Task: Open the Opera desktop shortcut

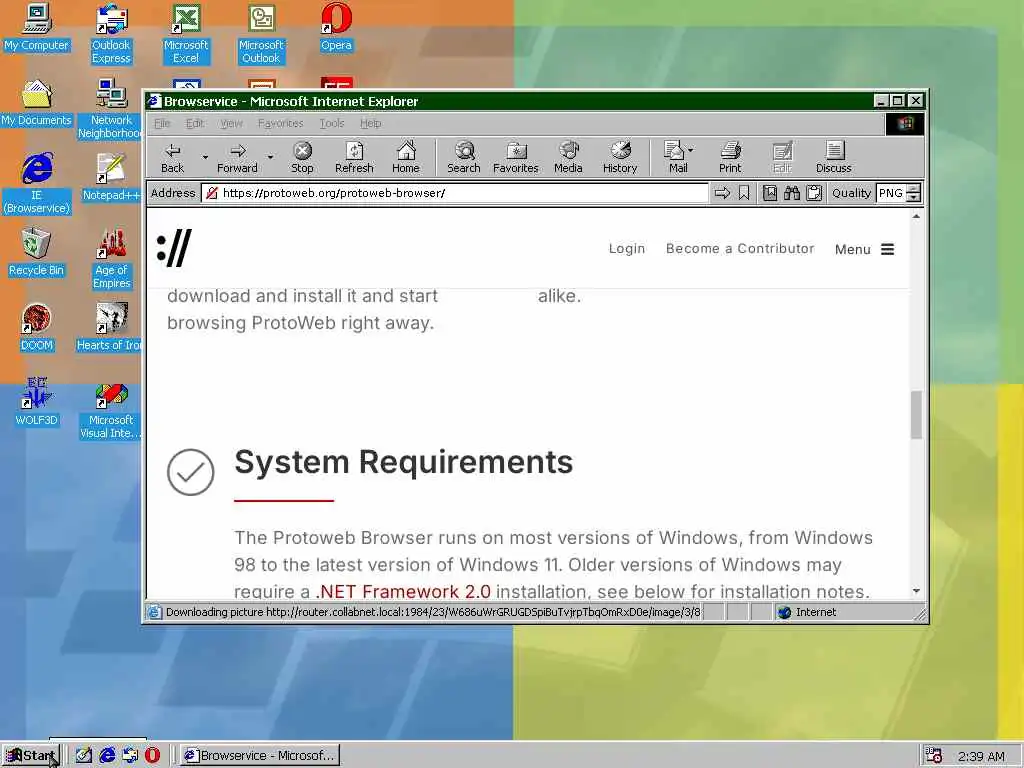Action: coord(336,27)
